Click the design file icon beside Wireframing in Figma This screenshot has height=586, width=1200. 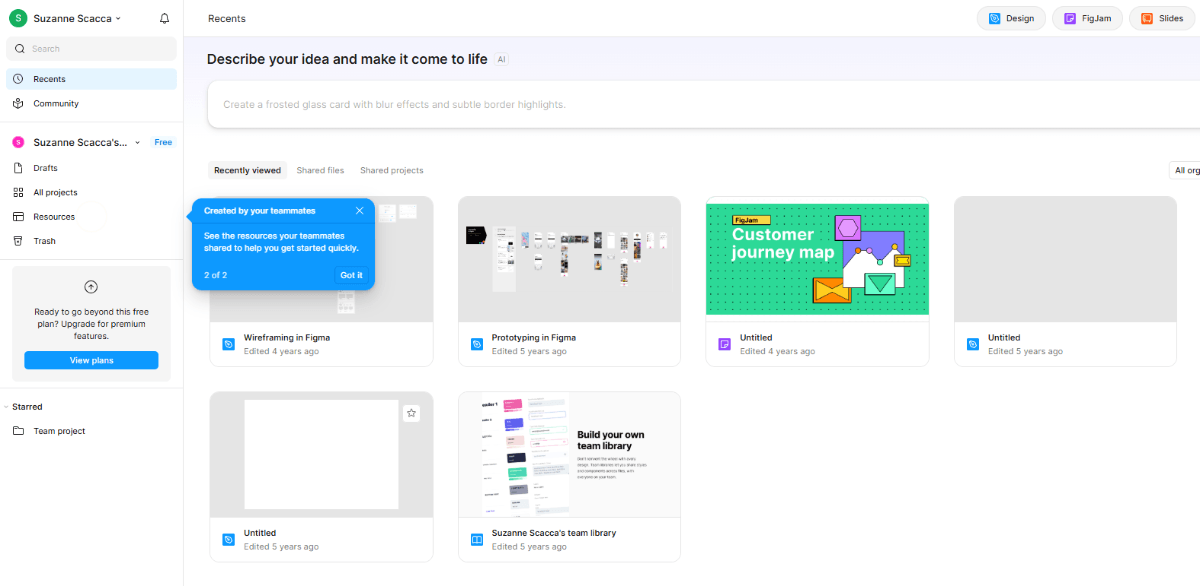pos(229,344)
